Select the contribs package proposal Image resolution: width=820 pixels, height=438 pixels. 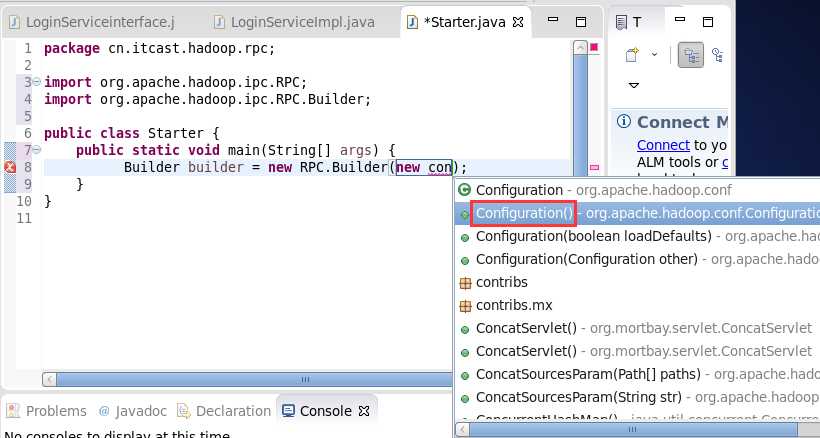tap(636, 282)
